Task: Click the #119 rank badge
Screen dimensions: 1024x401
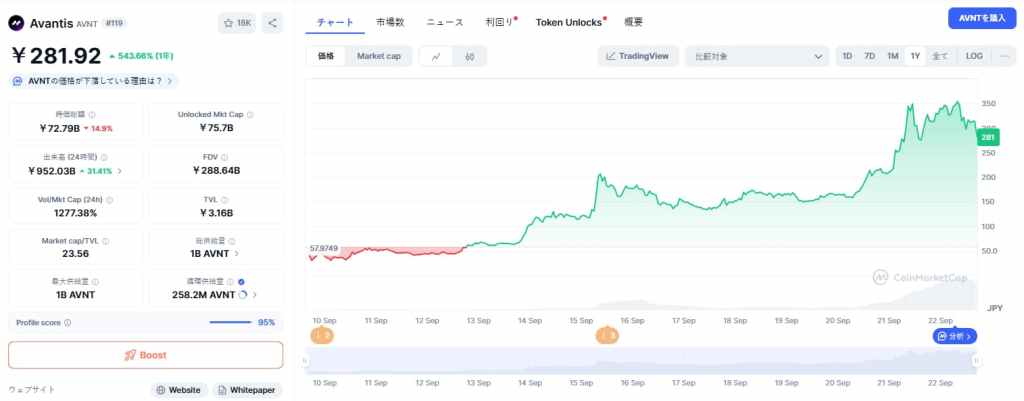Action: (113, 23)
